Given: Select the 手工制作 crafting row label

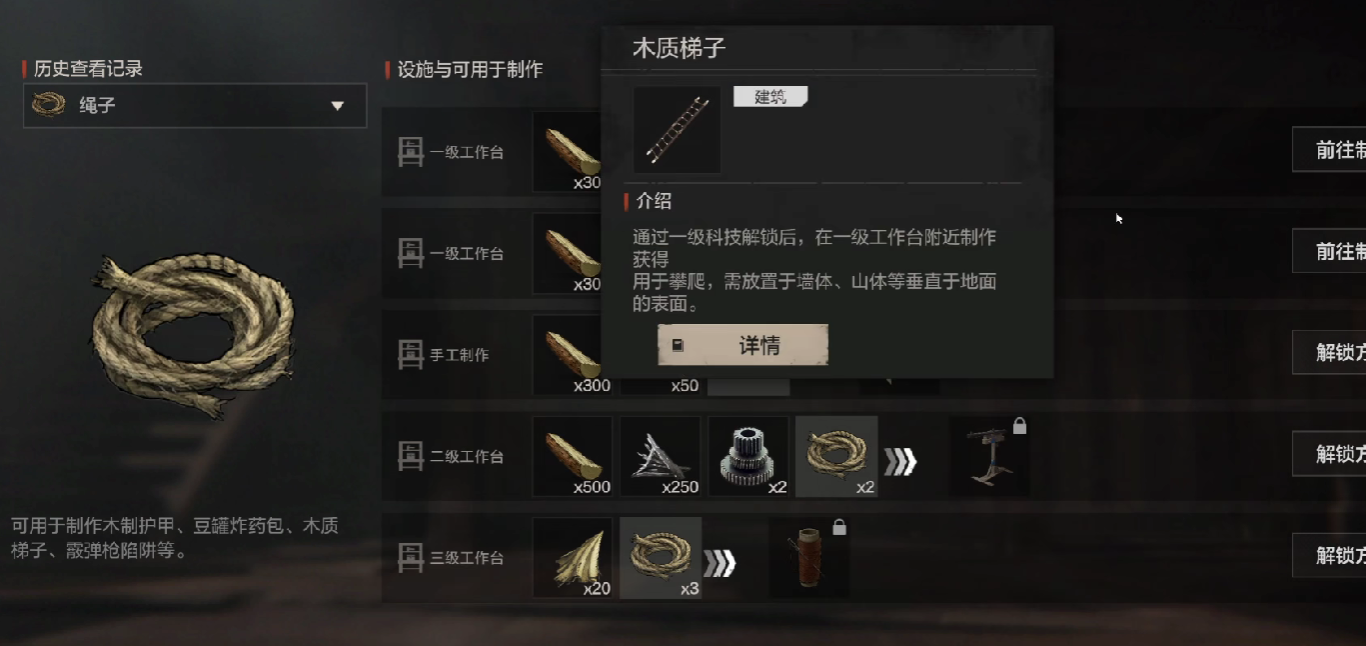Looking at the screenshot, I should pos(460,355).
